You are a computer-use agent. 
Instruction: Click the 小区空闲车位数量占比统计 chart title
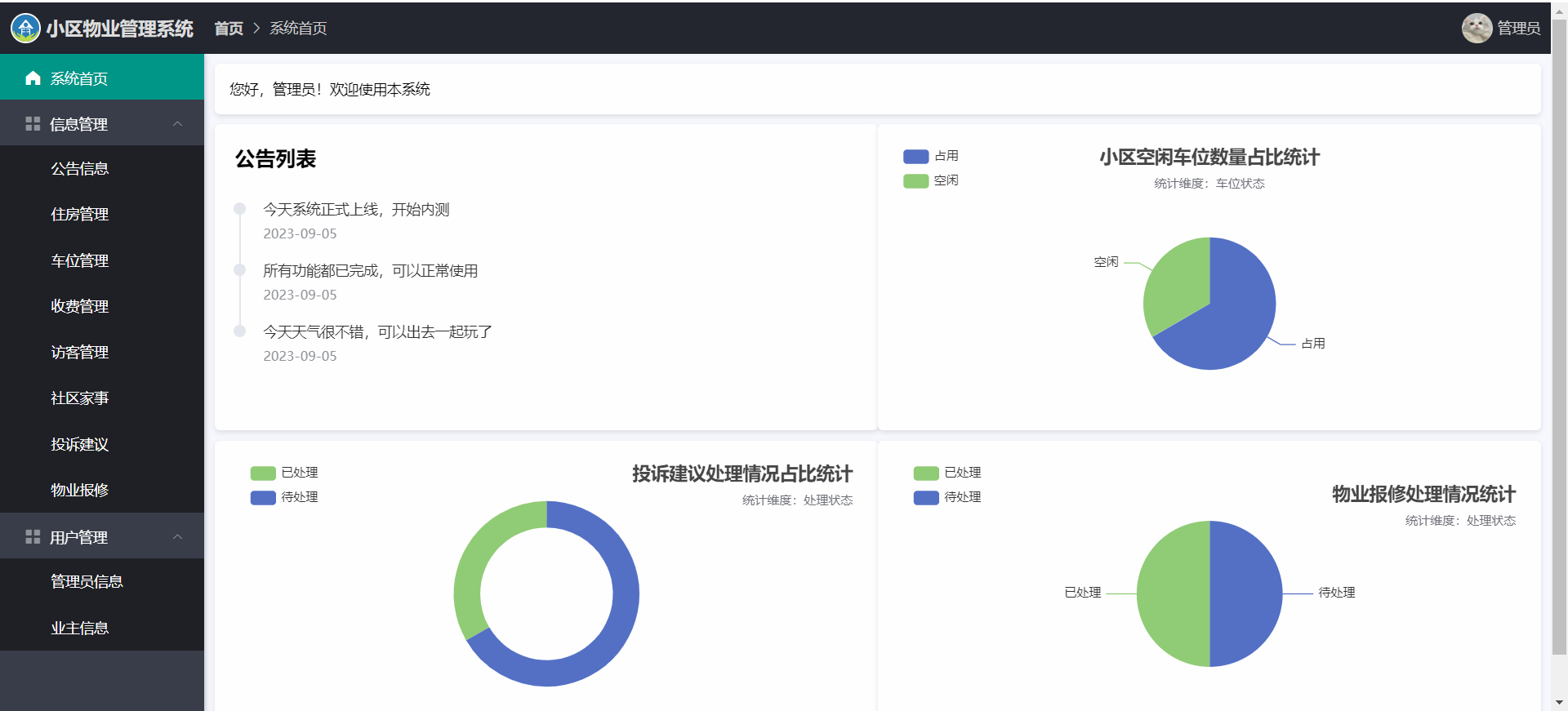click(x=1209, y=158)
